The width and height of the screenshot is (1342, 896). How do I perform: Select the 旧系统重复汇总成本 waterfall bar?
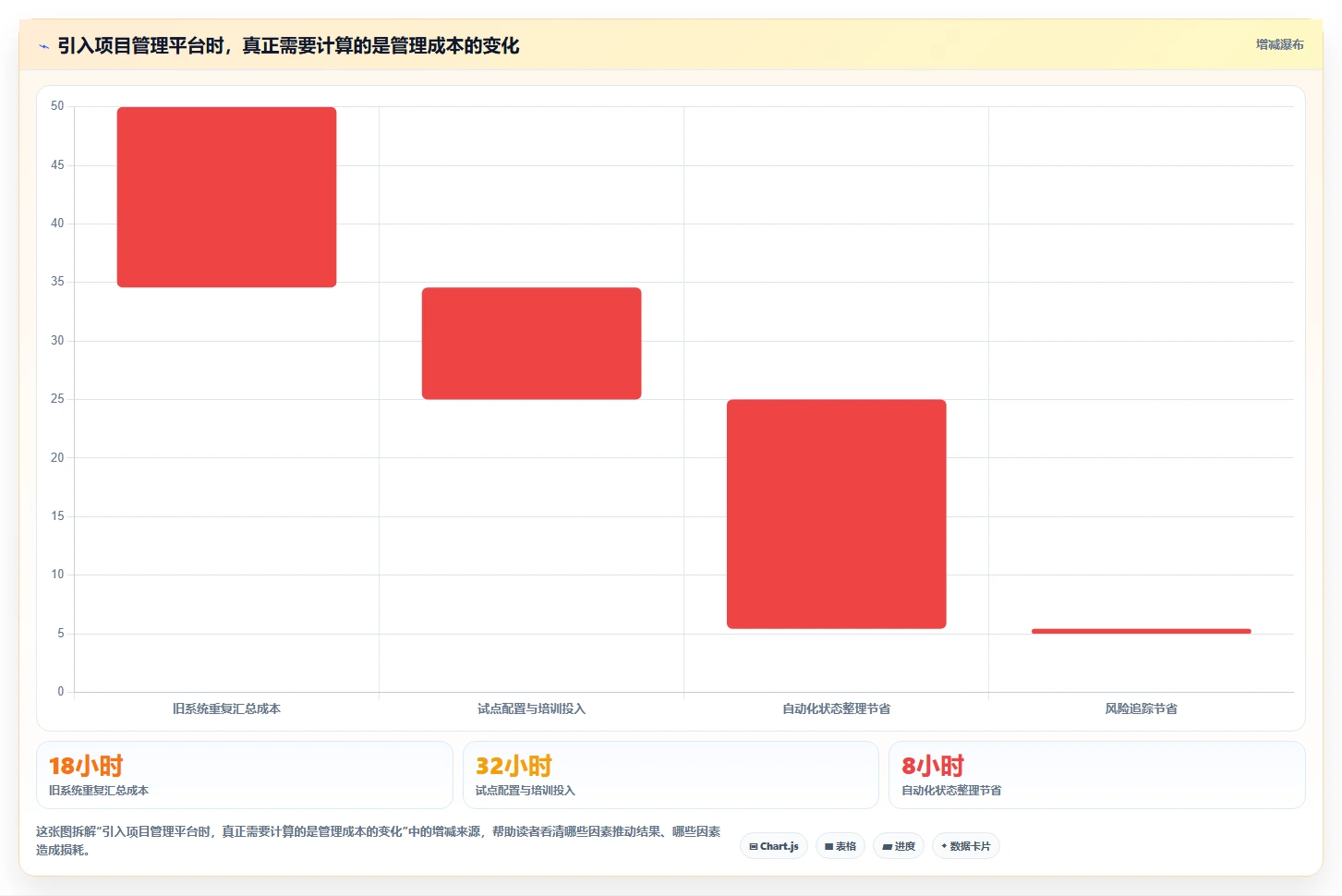[226, 197]
